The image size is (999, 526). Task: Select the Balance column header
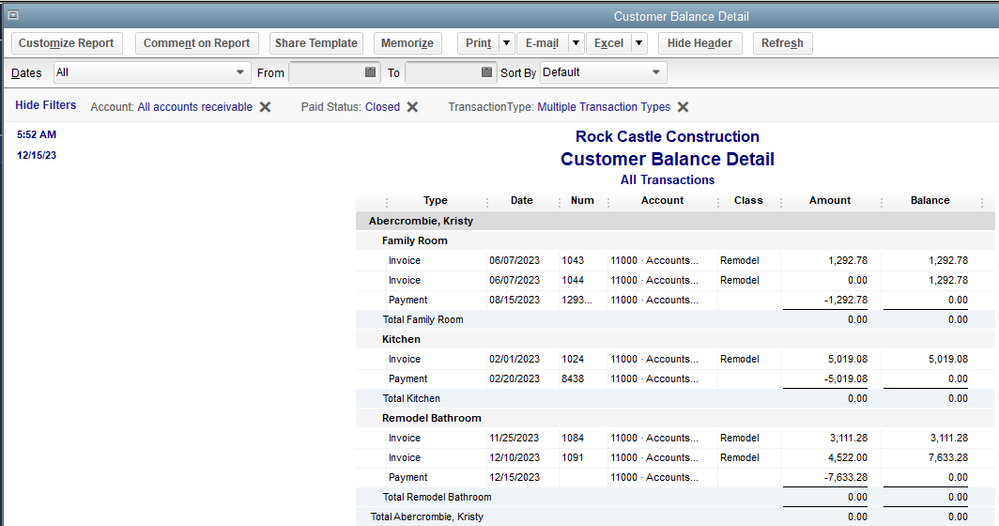click(x=930, y=200)
